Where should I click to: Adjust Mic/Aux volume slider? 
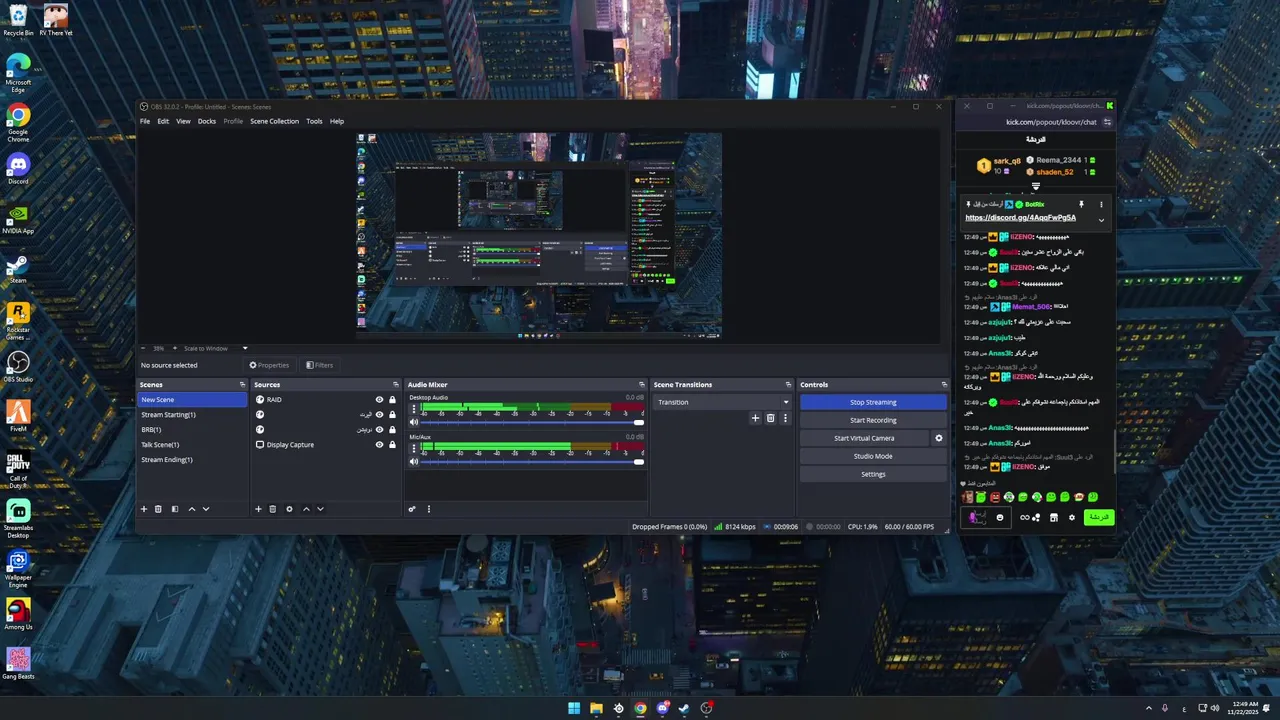click(x=532, y=461)
